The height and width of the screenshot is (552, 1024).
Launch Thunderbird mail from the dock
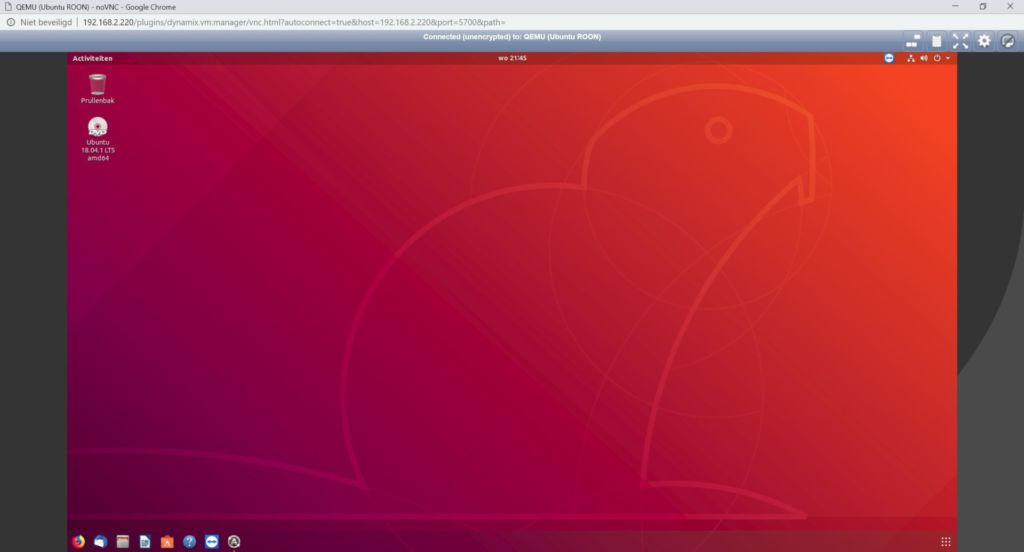(x=101, y=542)
